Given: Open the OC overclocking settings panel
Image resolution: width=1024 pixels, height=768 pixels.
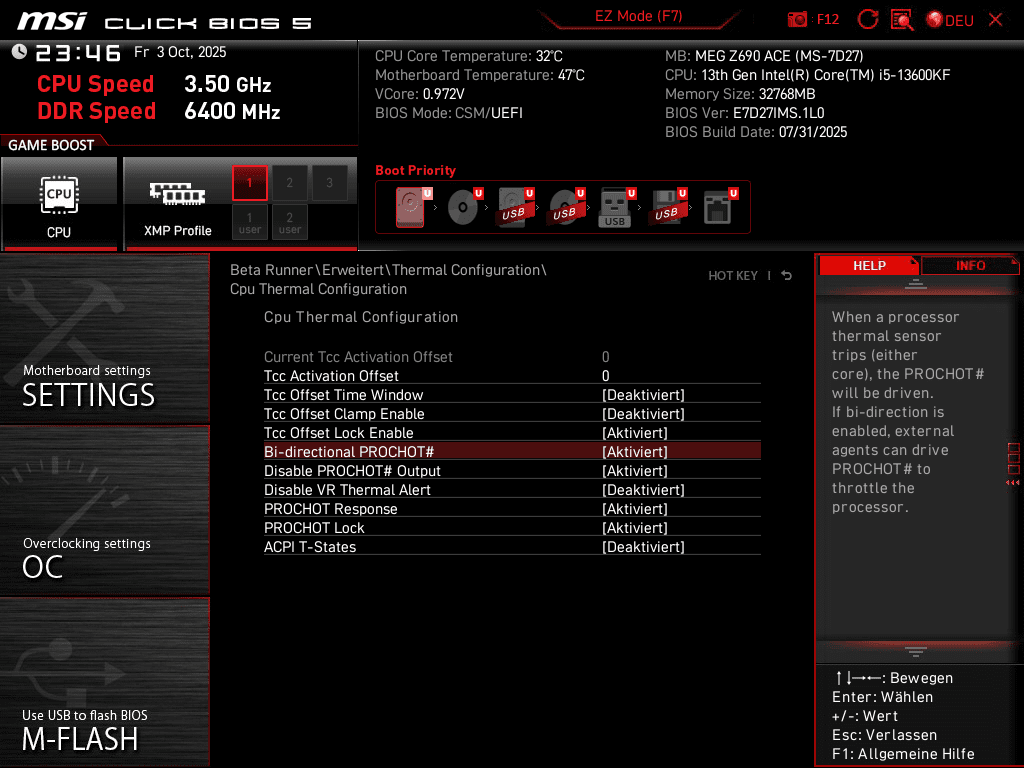Looking at the screenshot, I should coord(104,511).
